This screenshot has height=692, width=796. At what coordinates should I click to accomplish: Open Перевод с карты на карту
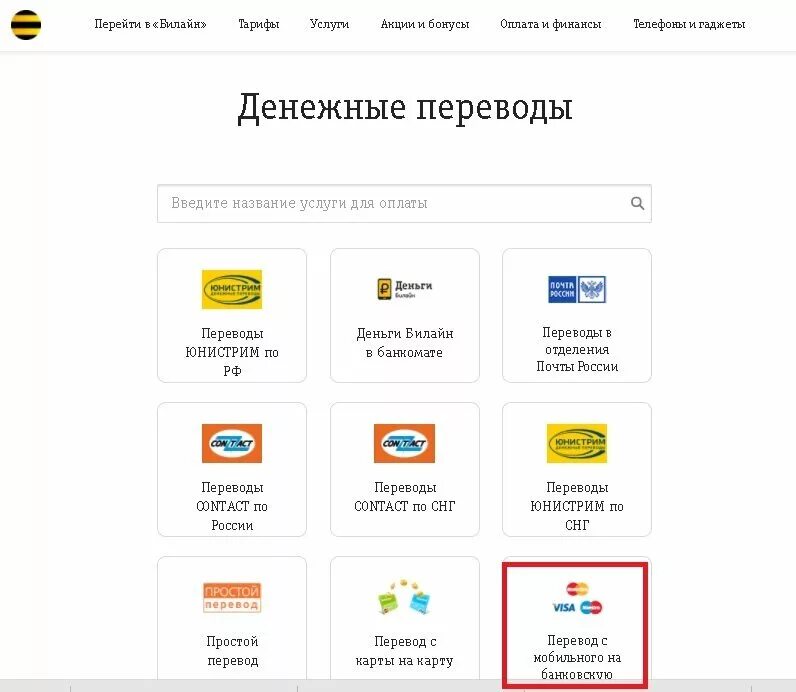pyautogui.click(x=405, y=651)
